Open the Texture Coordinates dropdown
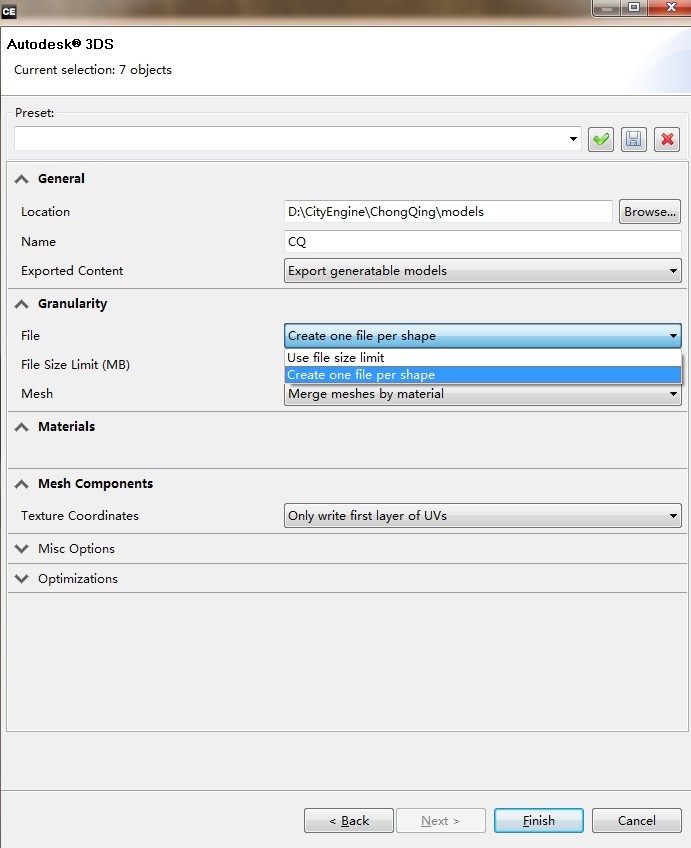Image resolution: width=691 pixels, height=848 pixels. click(x=482, y=516)
